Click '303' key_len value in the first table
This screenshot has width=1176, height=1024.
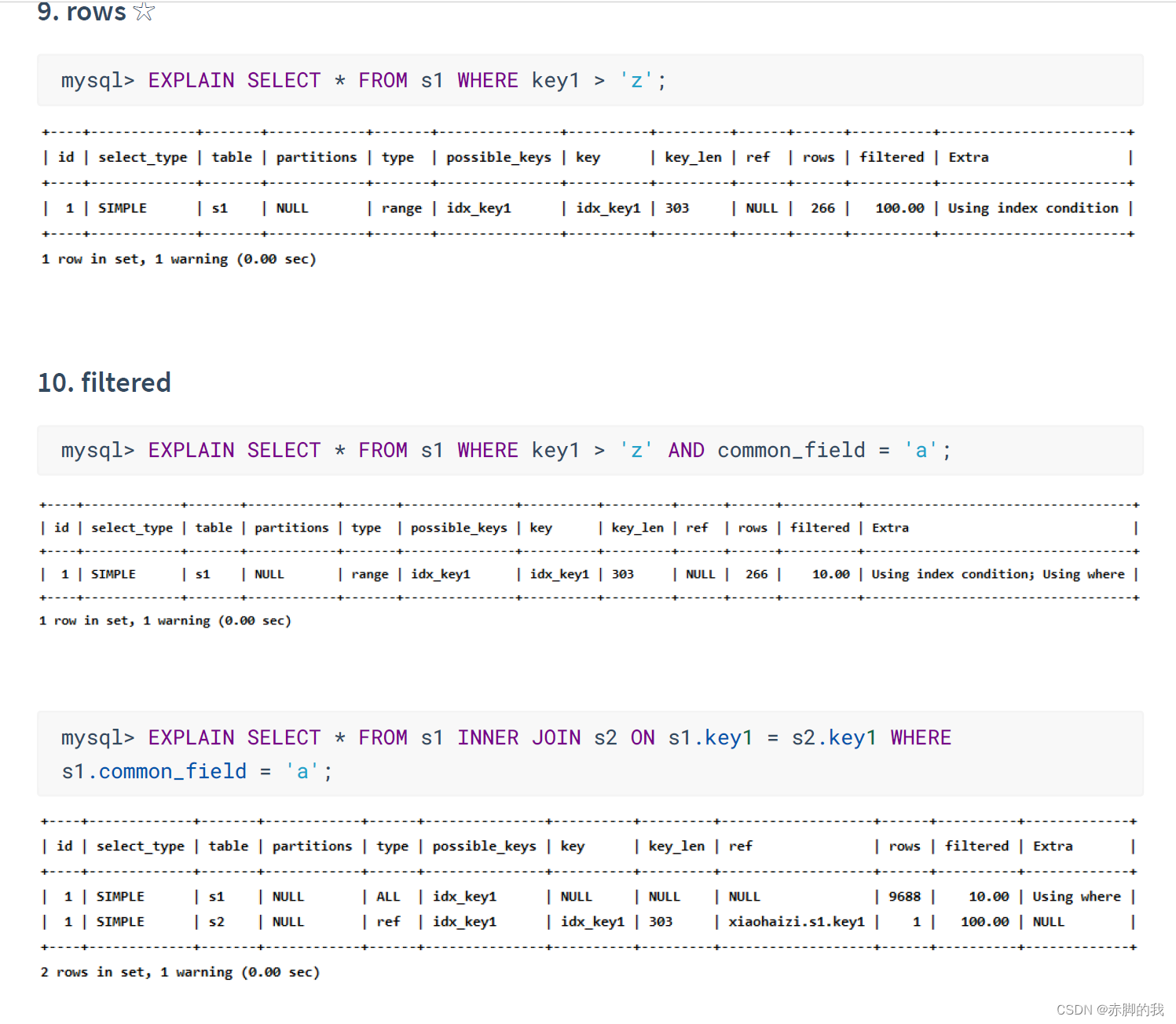click(x=676, y=208)
